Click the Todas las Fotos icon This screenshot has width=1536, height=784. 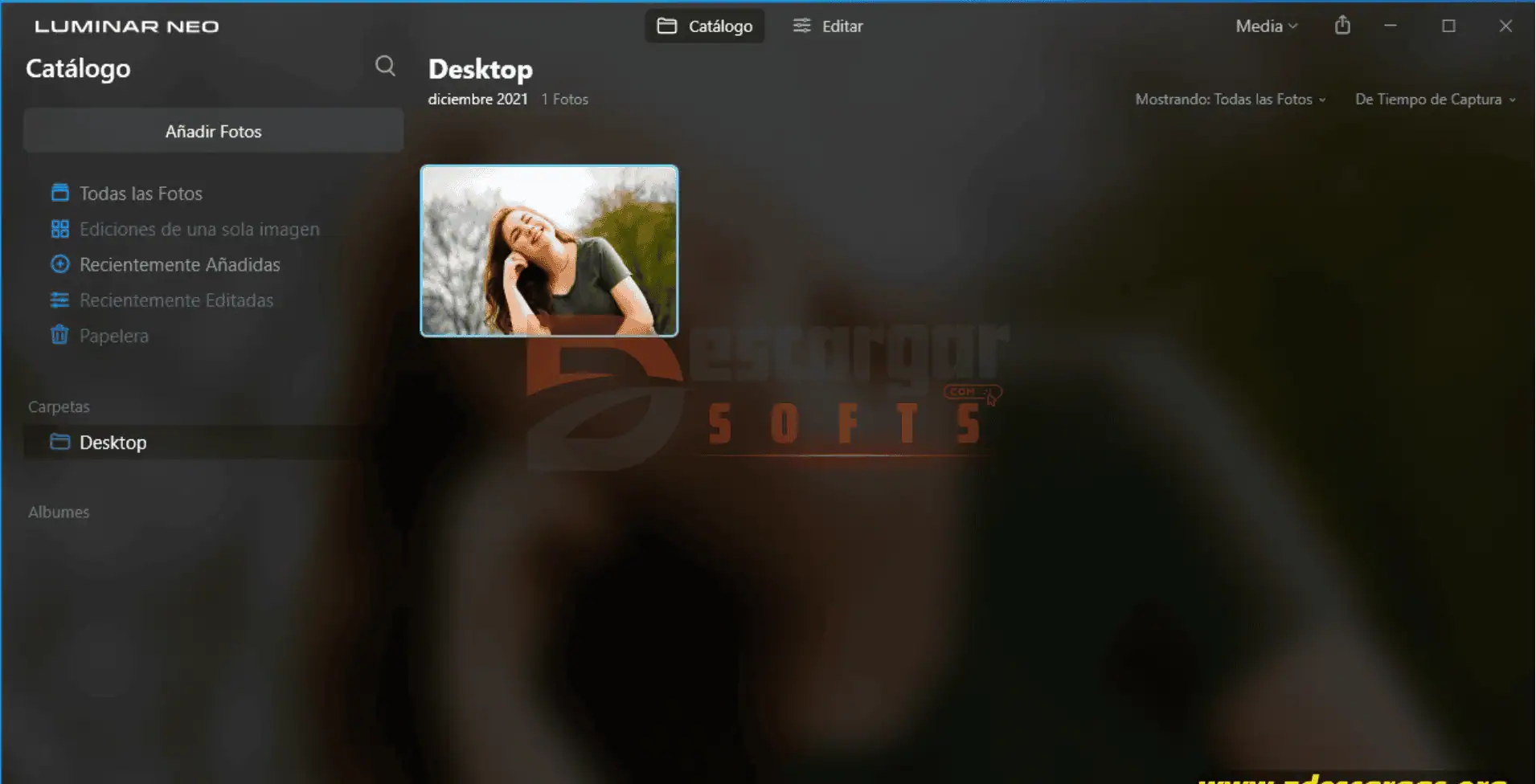(x=59, y=193)
